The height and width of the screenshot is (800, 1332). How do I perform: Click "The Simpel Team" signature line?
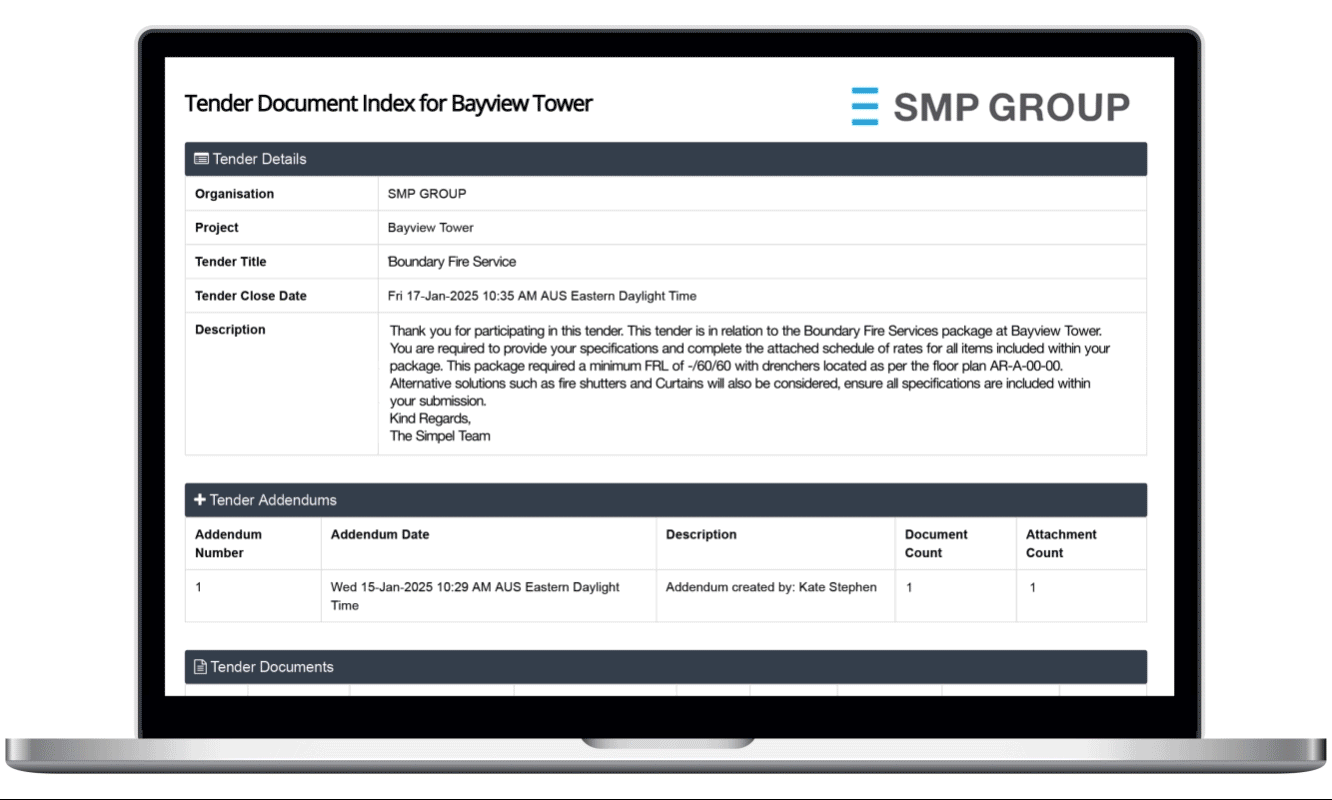pos(440,436)
